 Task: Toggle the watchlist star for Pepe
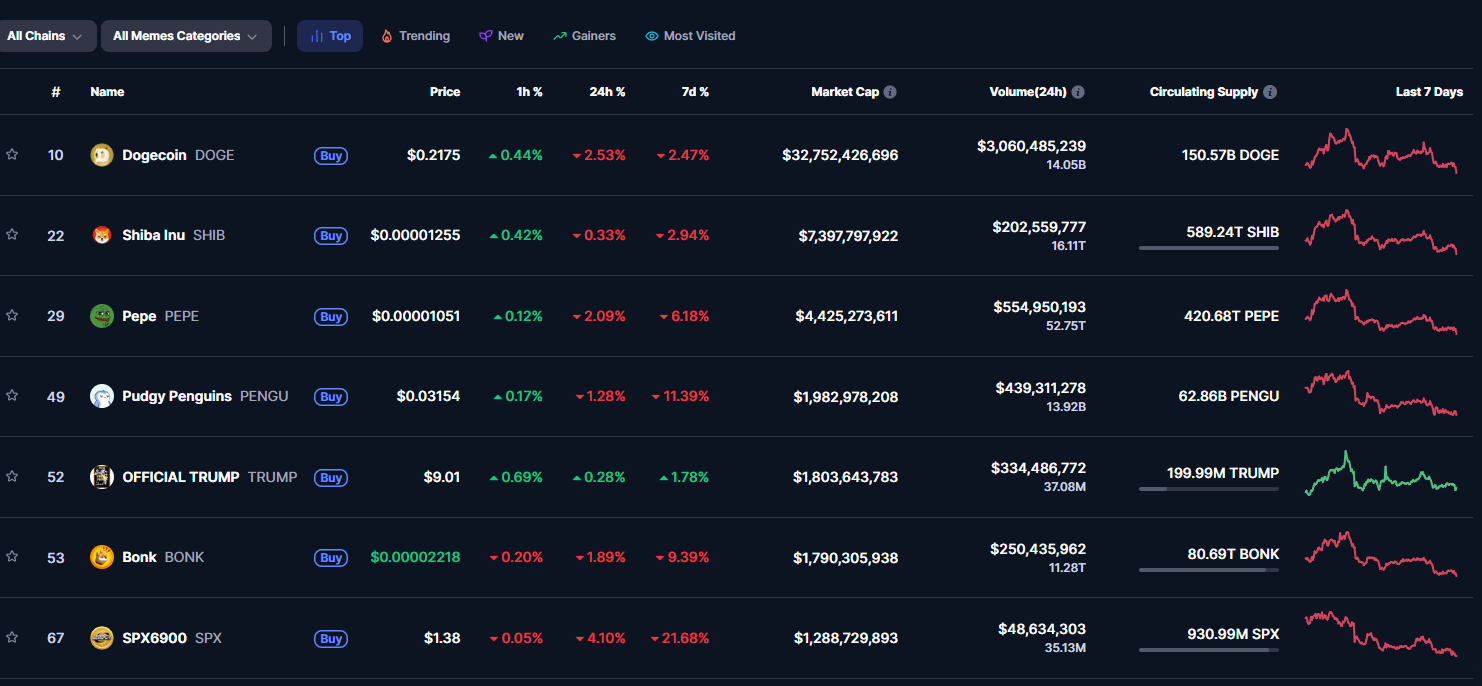point(12,316)
